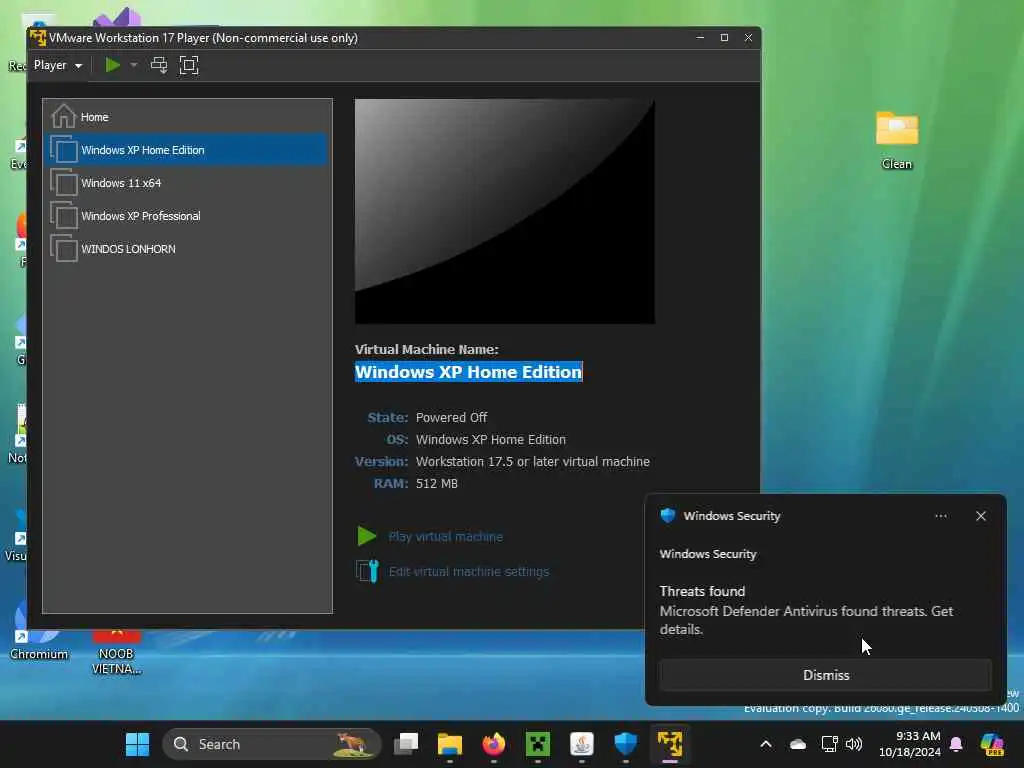Open notification bell in taskbar
Screen dimensions: 1024x768
coord(956,744)
